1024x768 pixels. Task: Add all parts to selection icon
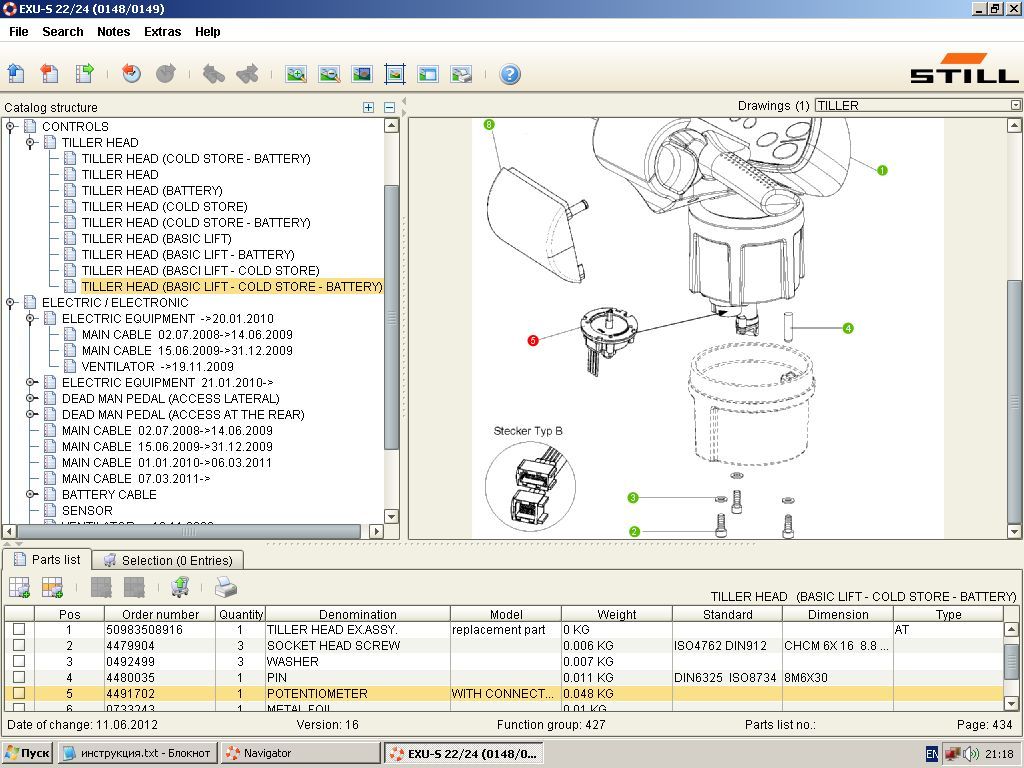[19, 587]
